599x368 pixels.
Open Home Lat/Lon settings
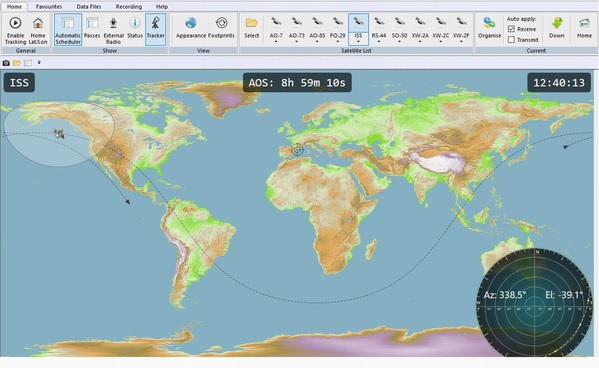(x=37, y=30)
